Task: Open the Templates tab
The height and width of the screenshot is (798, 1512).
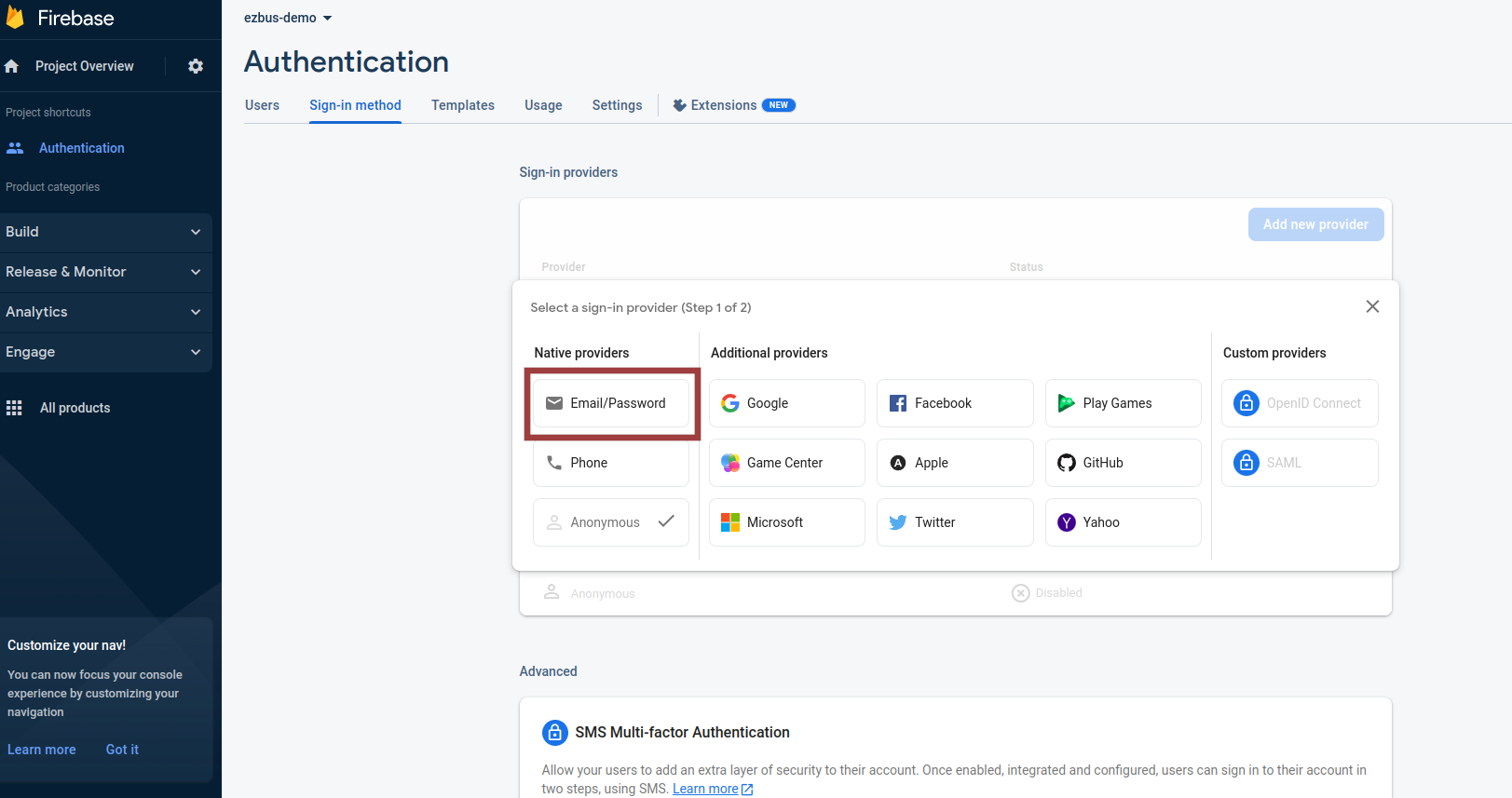Action: [x=463, y=105]
